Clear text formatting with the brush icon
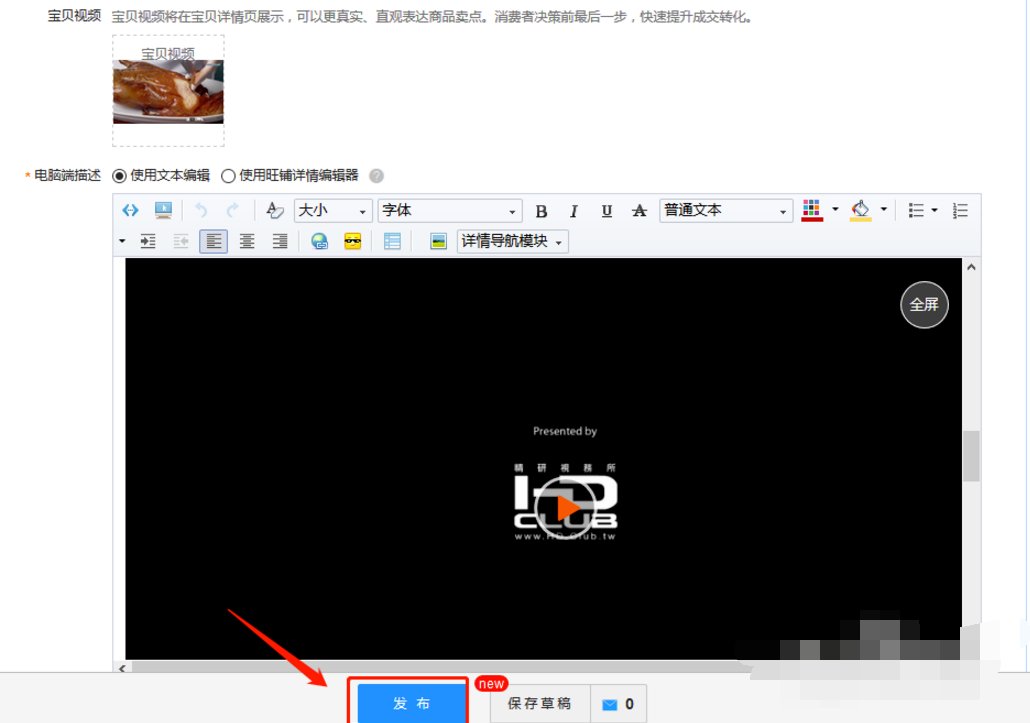Screen dimensions: 1030x723 coord(275,210)
